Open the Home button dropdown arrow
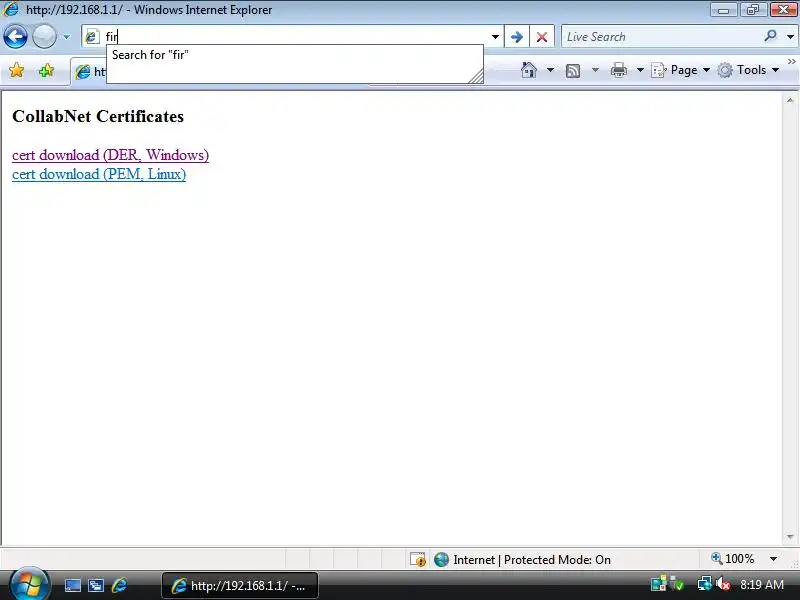 point(550,70)
